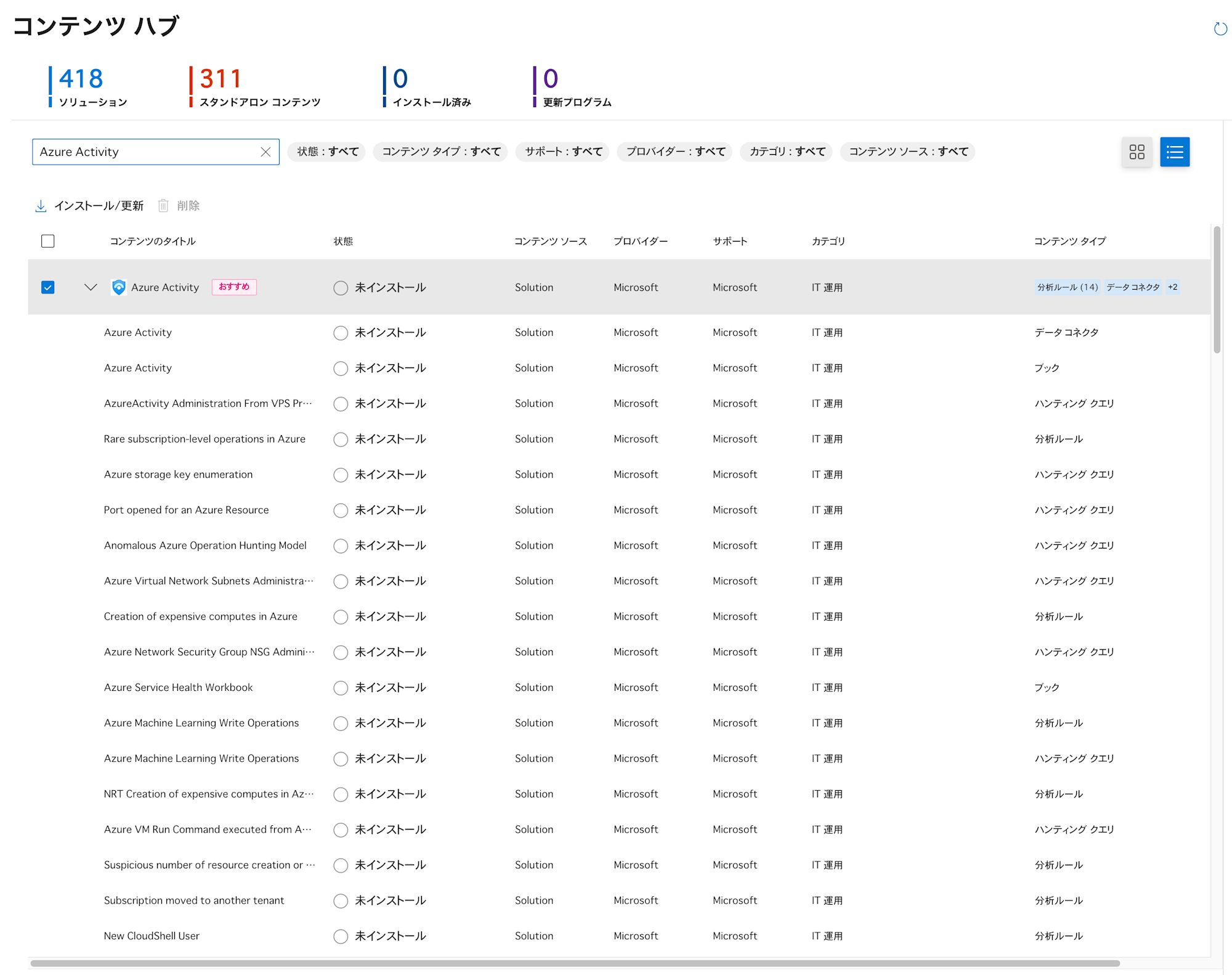This screenshot has height=975, width=1232.
Task: Open the コンテンツ ソース filter
Action: [x=908, y=152]
